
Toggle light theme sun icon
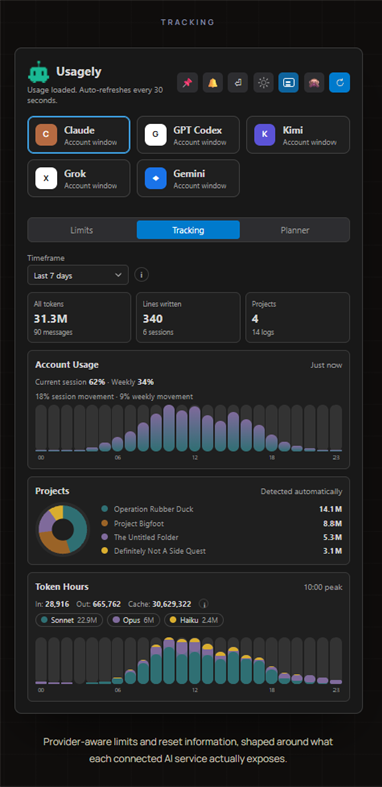[x=264, y=83]
